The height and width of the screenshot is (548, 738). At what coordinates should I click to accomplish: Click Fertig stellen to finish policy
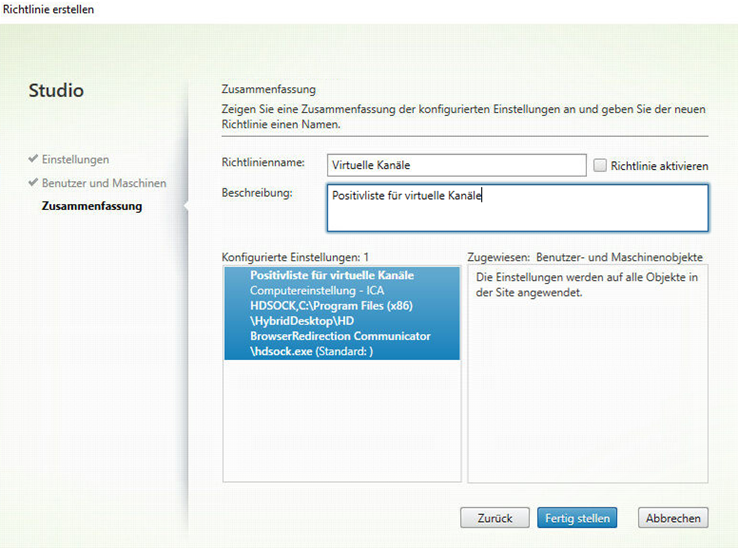[576, 518]
